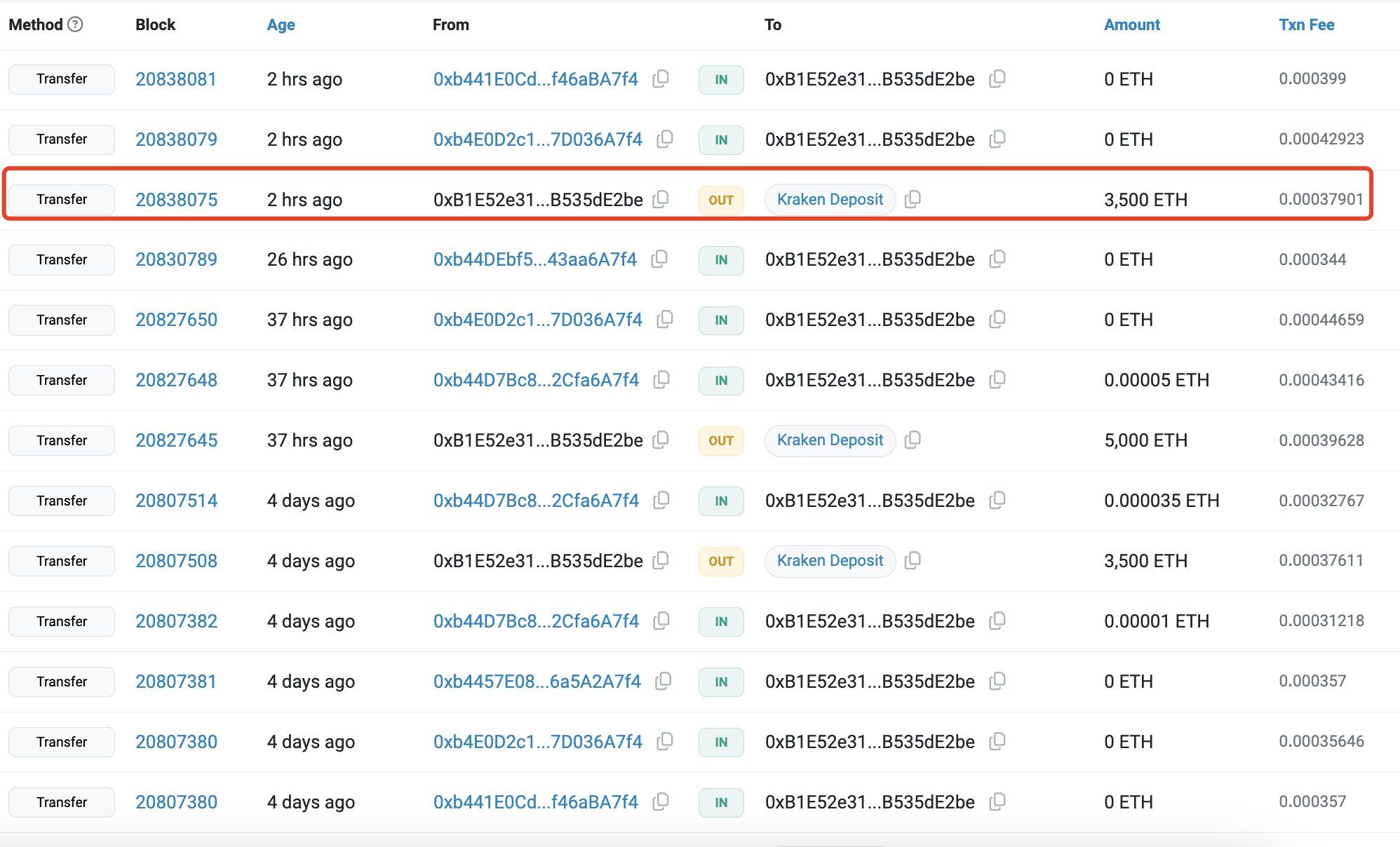Open the Method column help tooltip

point(74,24)
